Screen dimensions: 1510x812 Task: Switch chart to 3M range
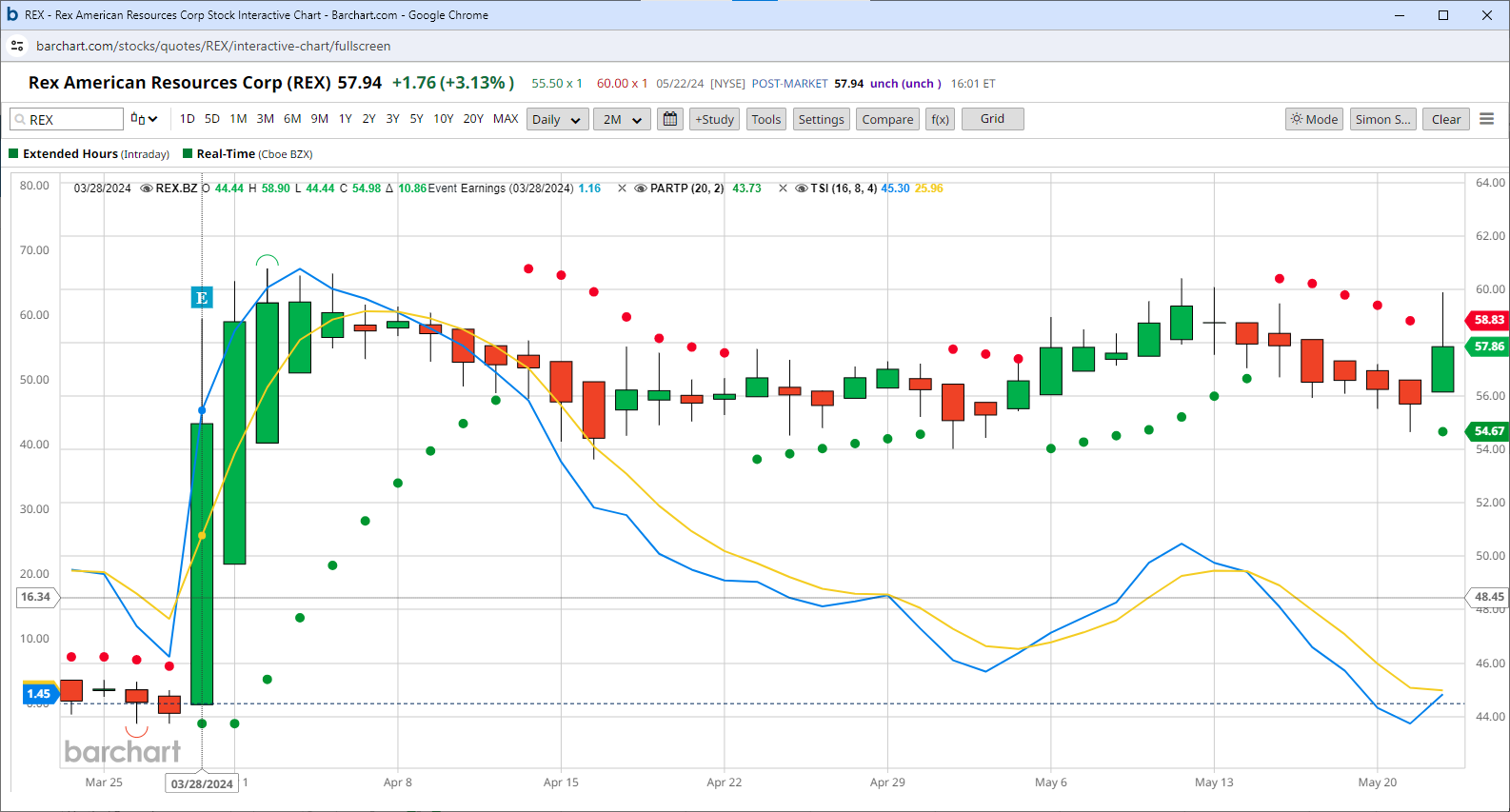(x=266, y=119)
